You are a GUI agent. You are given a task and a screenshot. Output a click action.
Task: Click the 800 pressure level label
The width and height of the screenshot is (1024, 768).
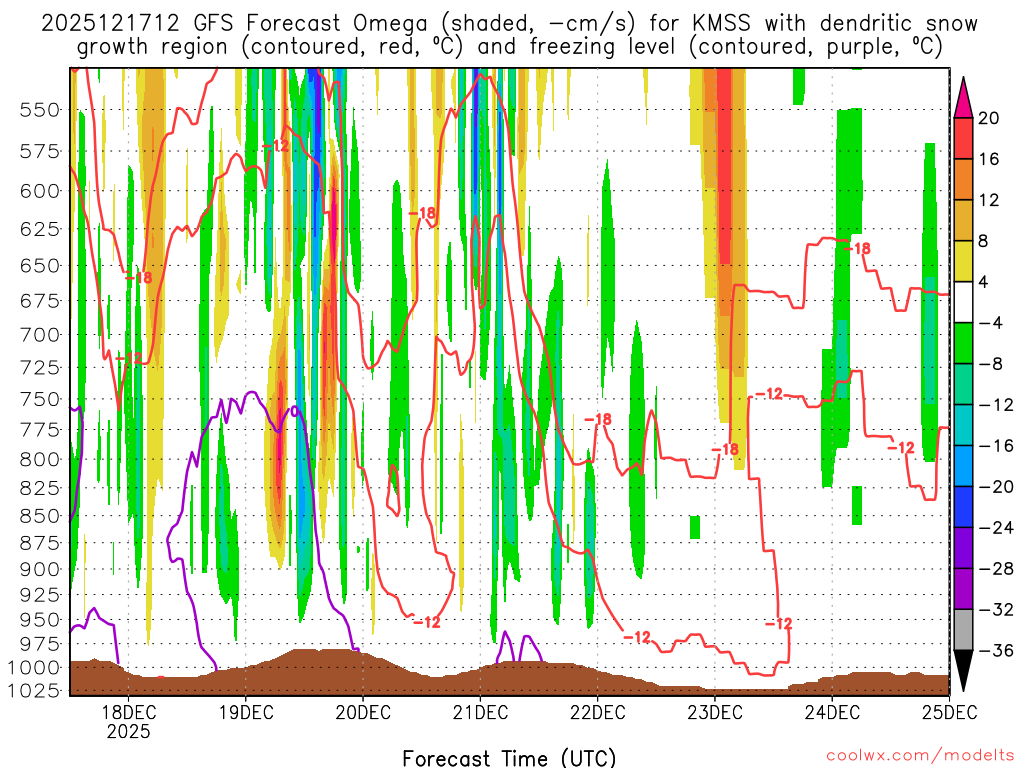(x=40, y=459)
